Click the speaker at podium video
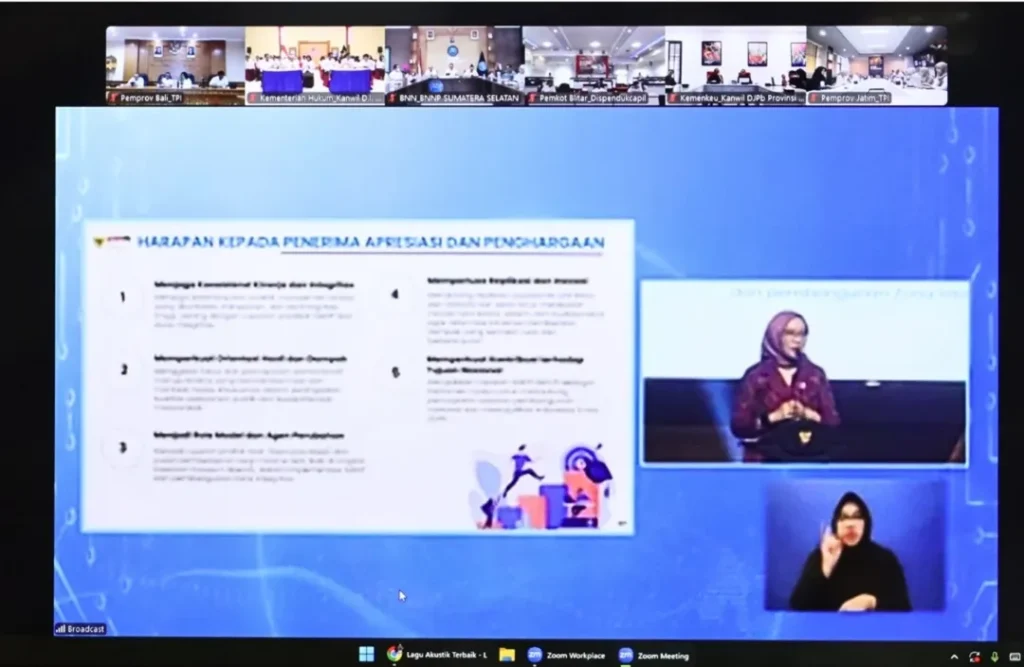The image size is (1024, 667). point(804,372)
